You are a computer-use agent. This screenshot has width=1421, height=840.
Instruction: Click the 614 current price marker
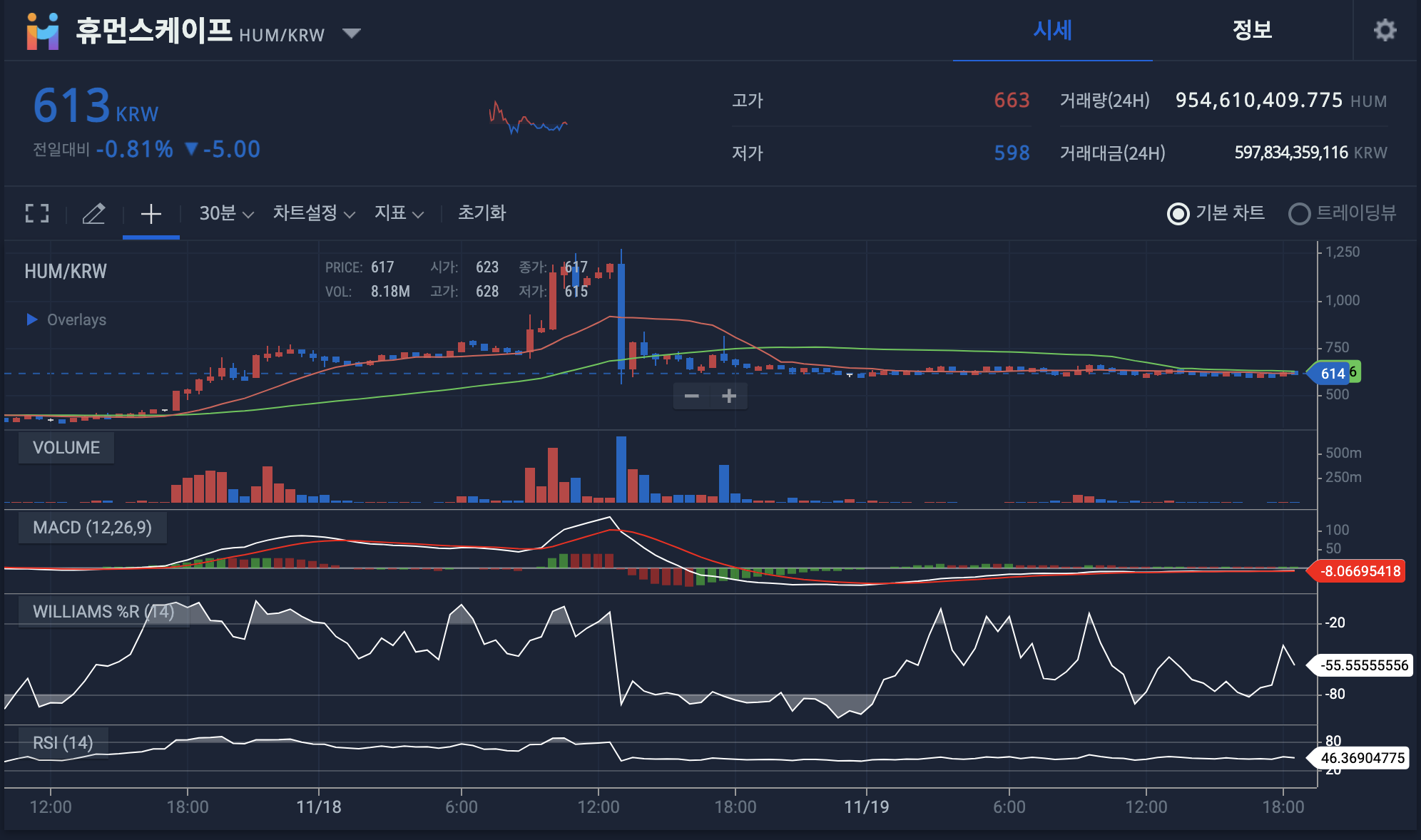(1332, 373)
